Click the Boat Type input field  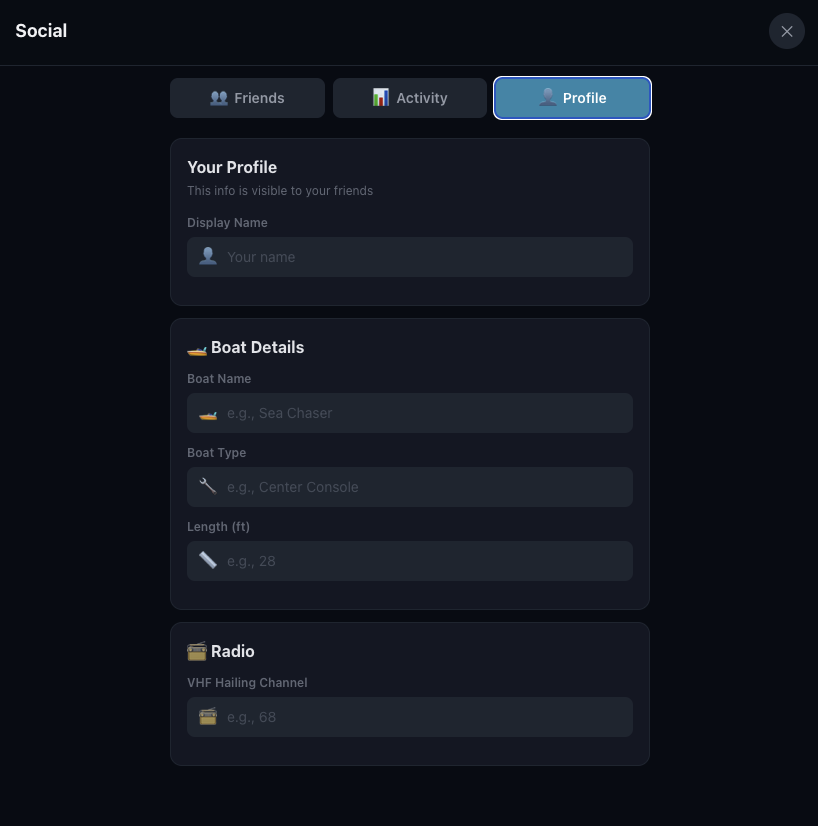point(410,486)
